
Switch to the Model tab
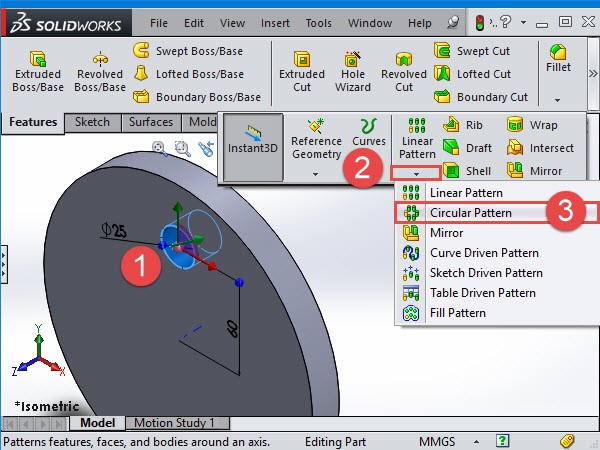pyautogui.click(x=98, y=423)
